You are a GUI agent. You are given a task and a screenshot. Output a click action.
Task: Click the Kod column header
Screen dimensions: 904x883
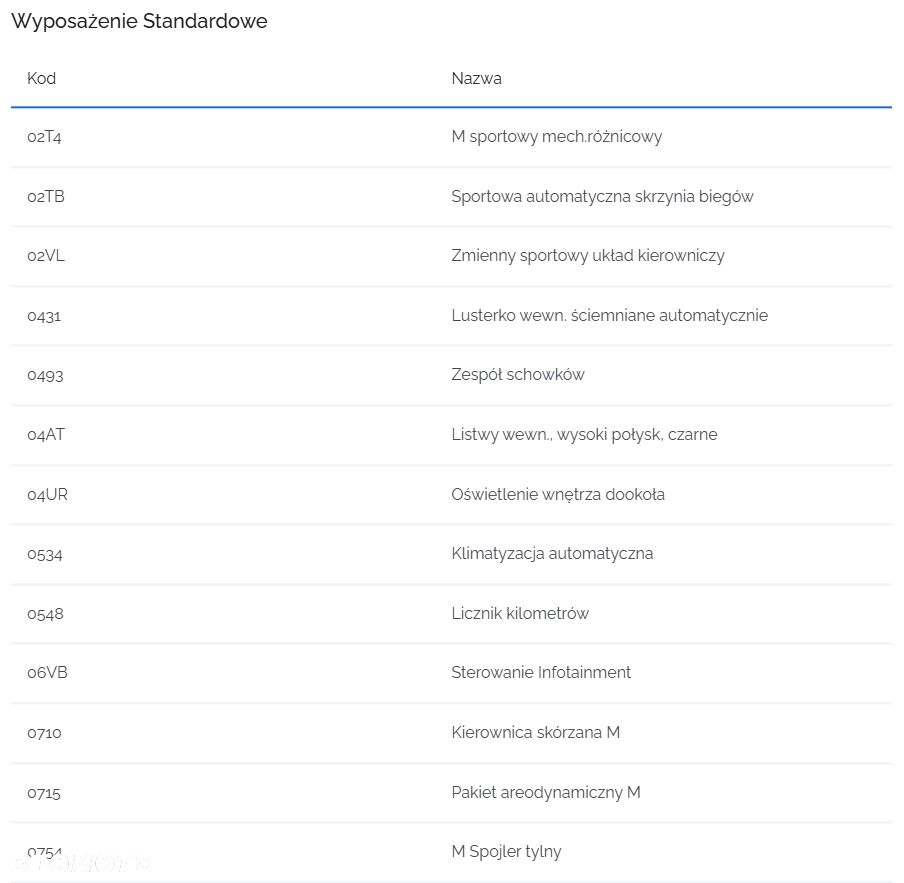[42, 78]
